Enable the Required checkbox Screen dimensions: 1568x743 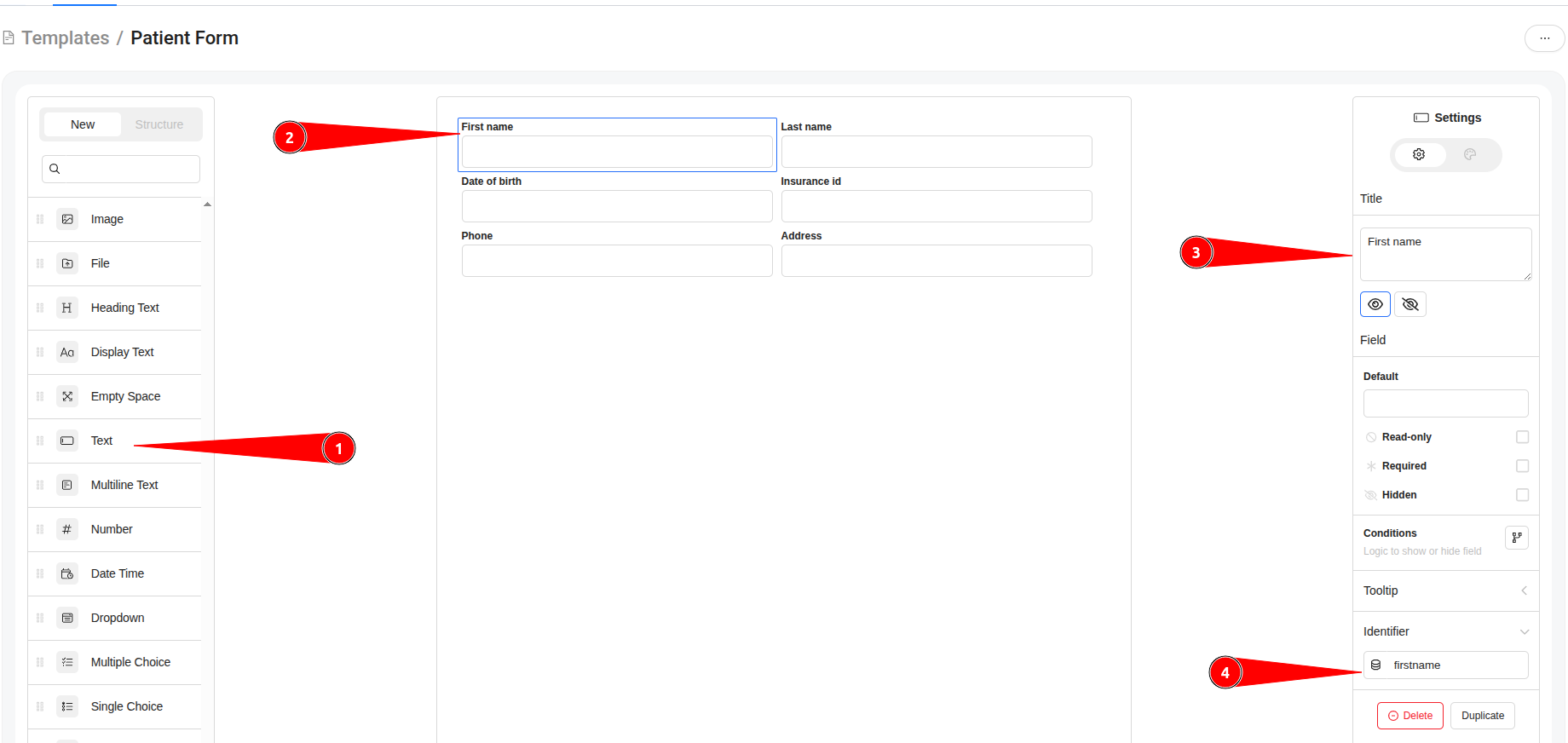[x=1523, y=466]
